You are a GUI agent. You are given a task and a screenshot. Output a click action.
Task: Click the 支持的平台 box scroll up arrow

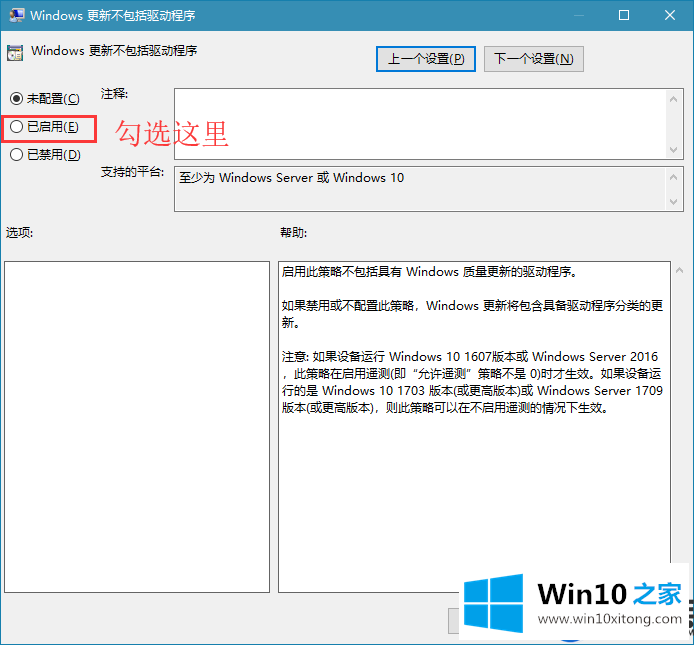(x=674, y=178)
